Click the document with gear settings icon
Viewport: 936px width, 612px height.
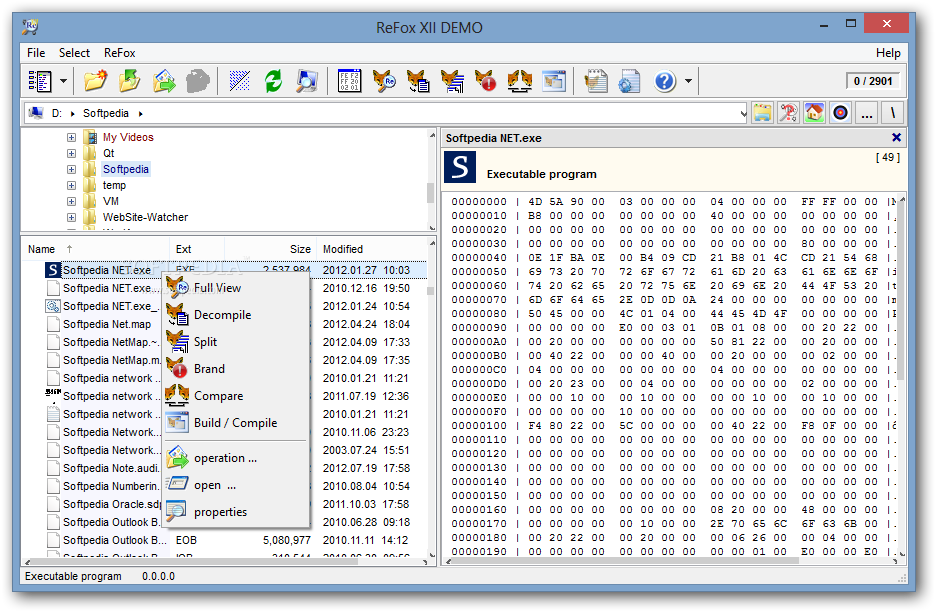[x=629, y=81]
